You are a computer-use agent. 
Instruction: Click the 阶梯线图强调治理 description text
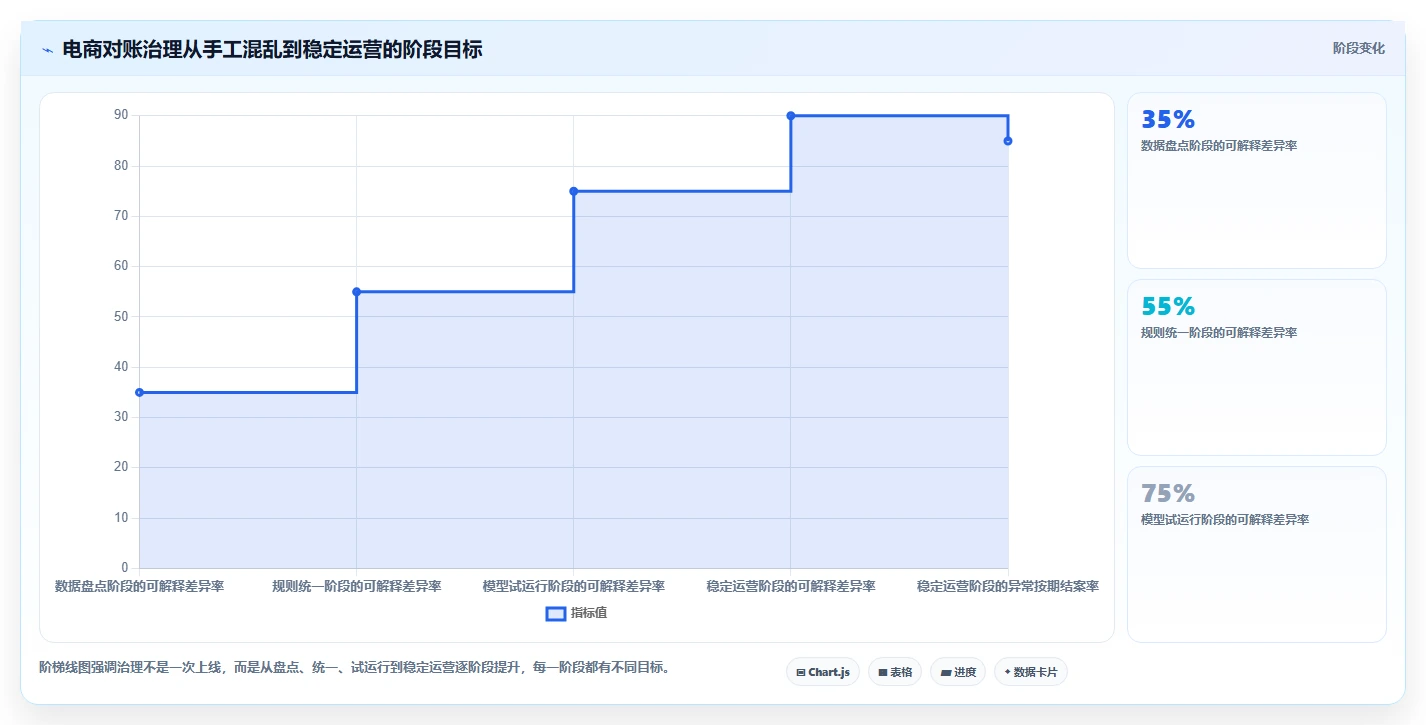tap(354, 667)
